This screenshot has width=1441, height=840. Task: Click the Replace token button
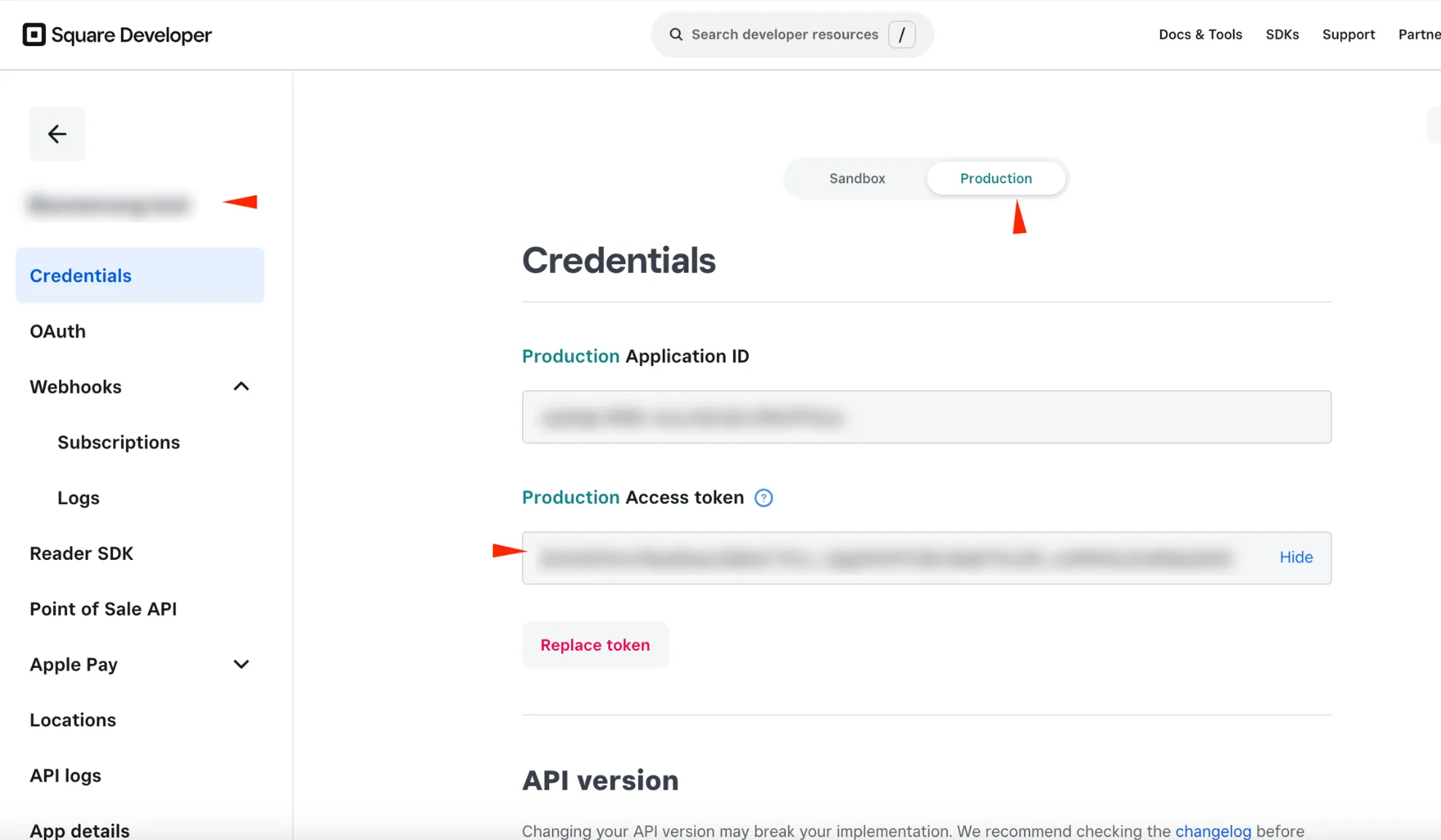tap(595, 645)
